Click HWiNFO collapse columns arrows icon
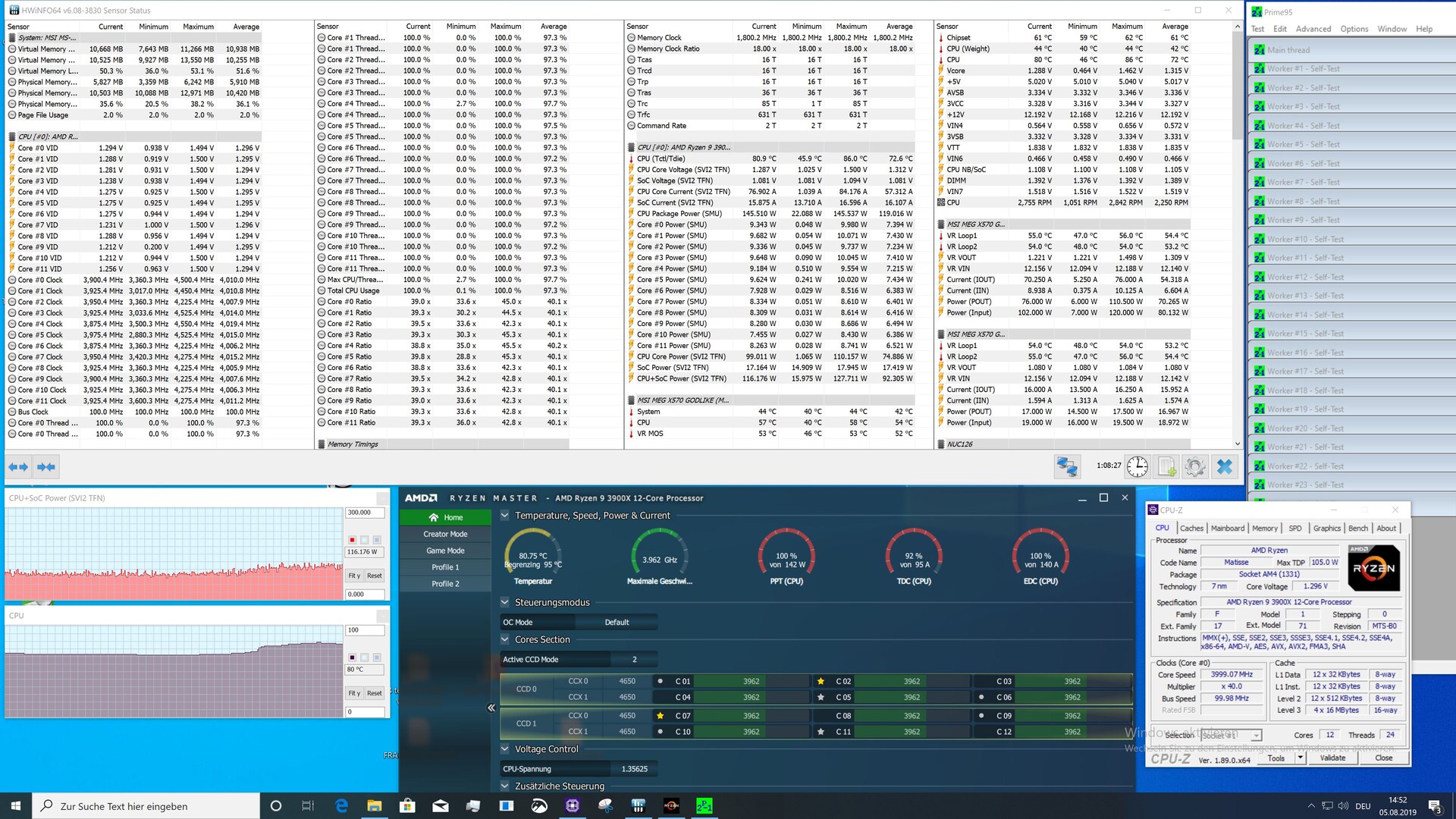This screenshot has width=1456, height=819. (46, 467)
